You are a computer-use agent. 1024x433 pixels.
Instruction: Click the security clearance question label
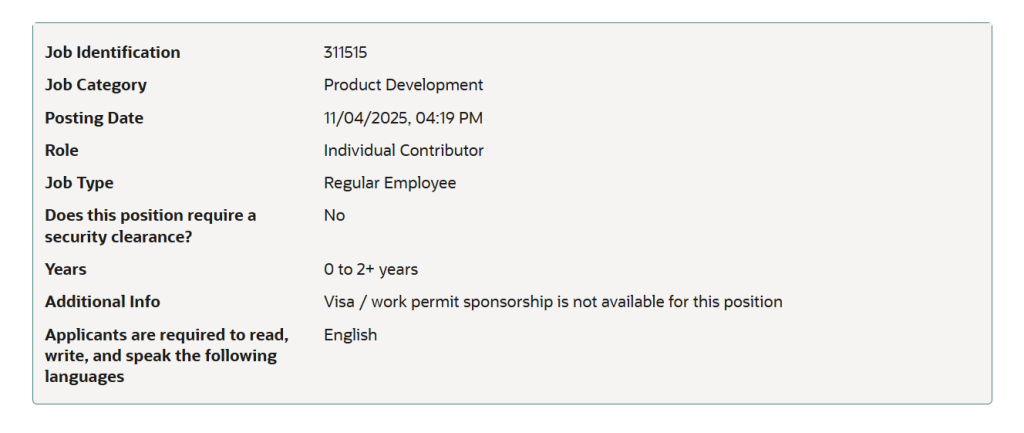point(150,226)
